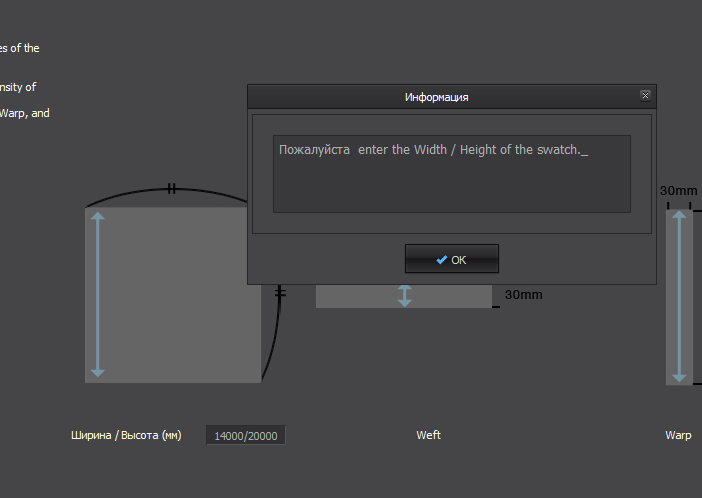The image size is (702, 498).
Task: Click the Ширина / Высота input field
Action: point(246,435)
